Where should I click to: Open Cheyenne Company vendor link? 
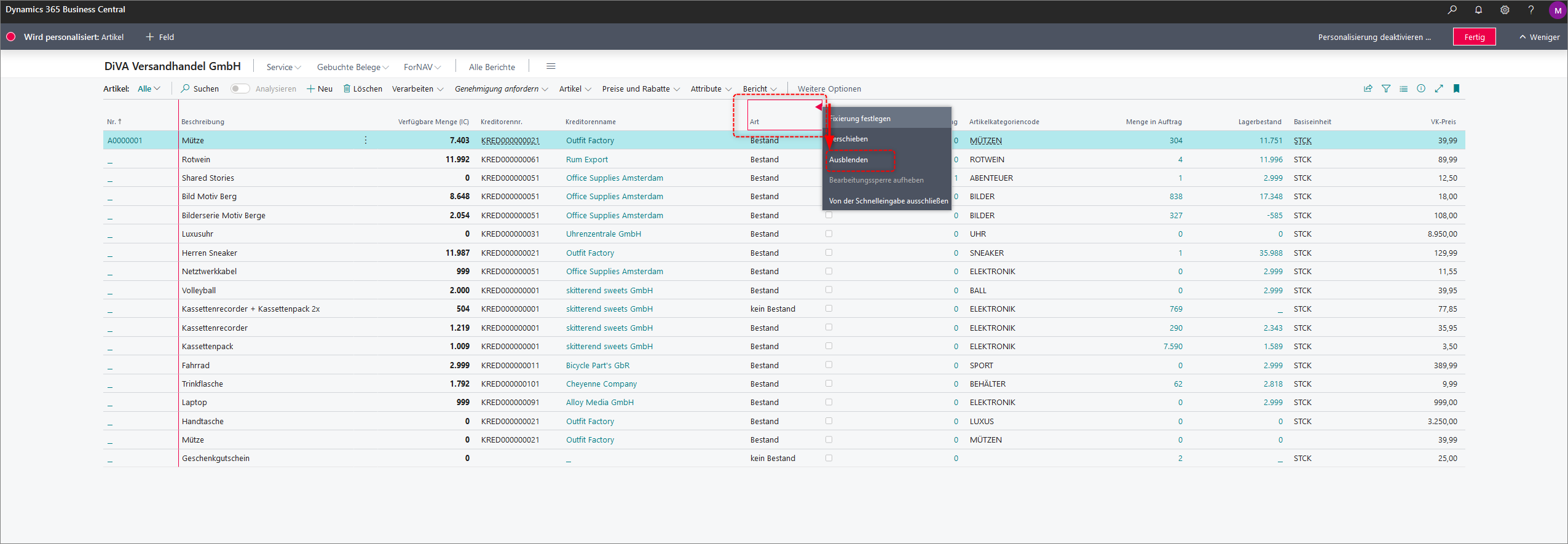(601, 384)
